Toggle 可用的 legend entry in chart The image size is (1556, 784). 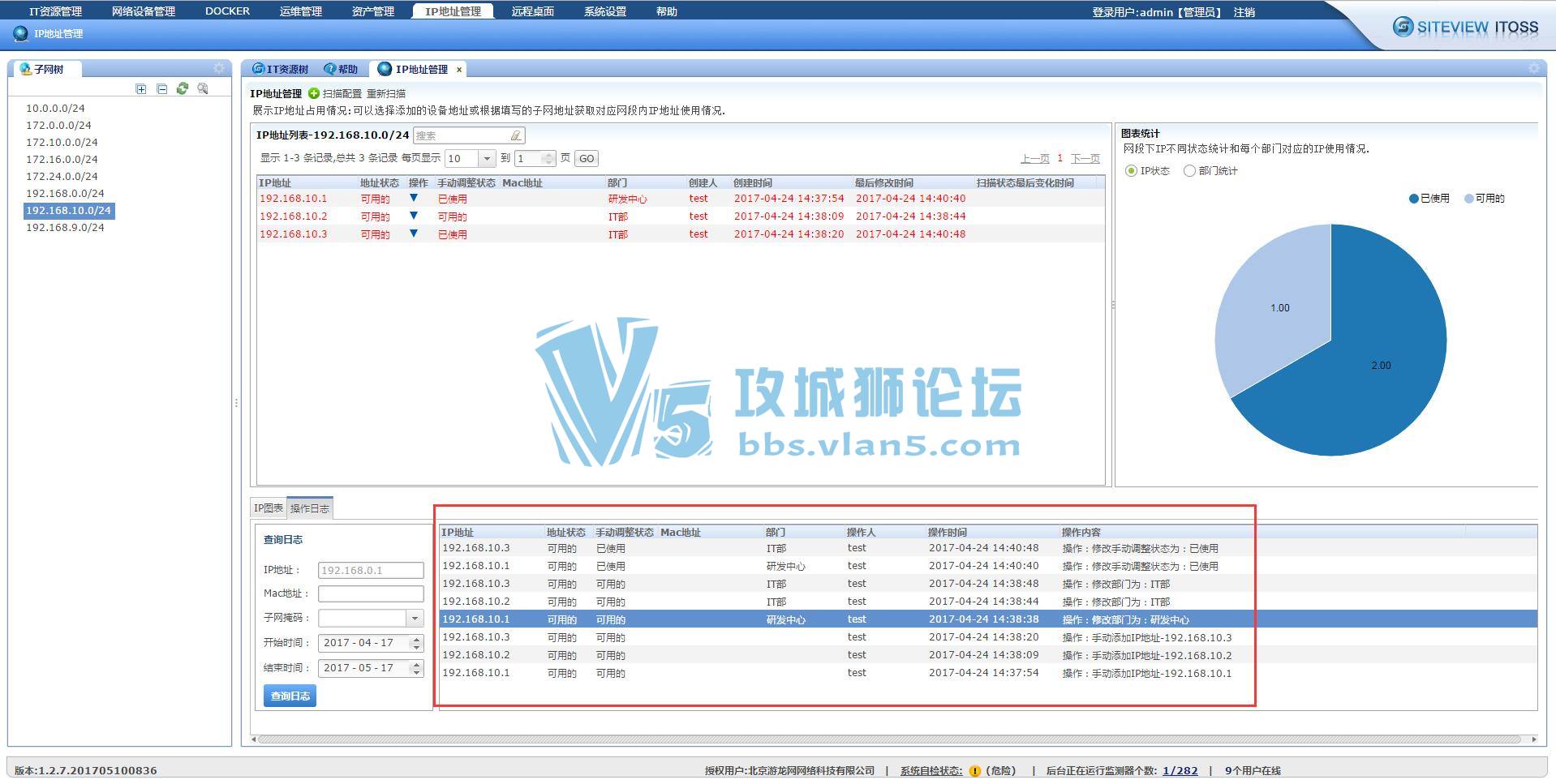click(1485, 198)
